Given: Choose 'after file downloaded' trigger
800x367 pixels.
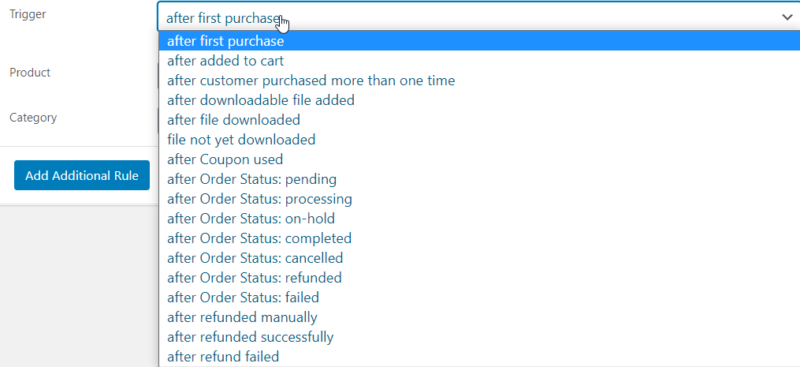Looking at the screenshot, I should point(479,120).
